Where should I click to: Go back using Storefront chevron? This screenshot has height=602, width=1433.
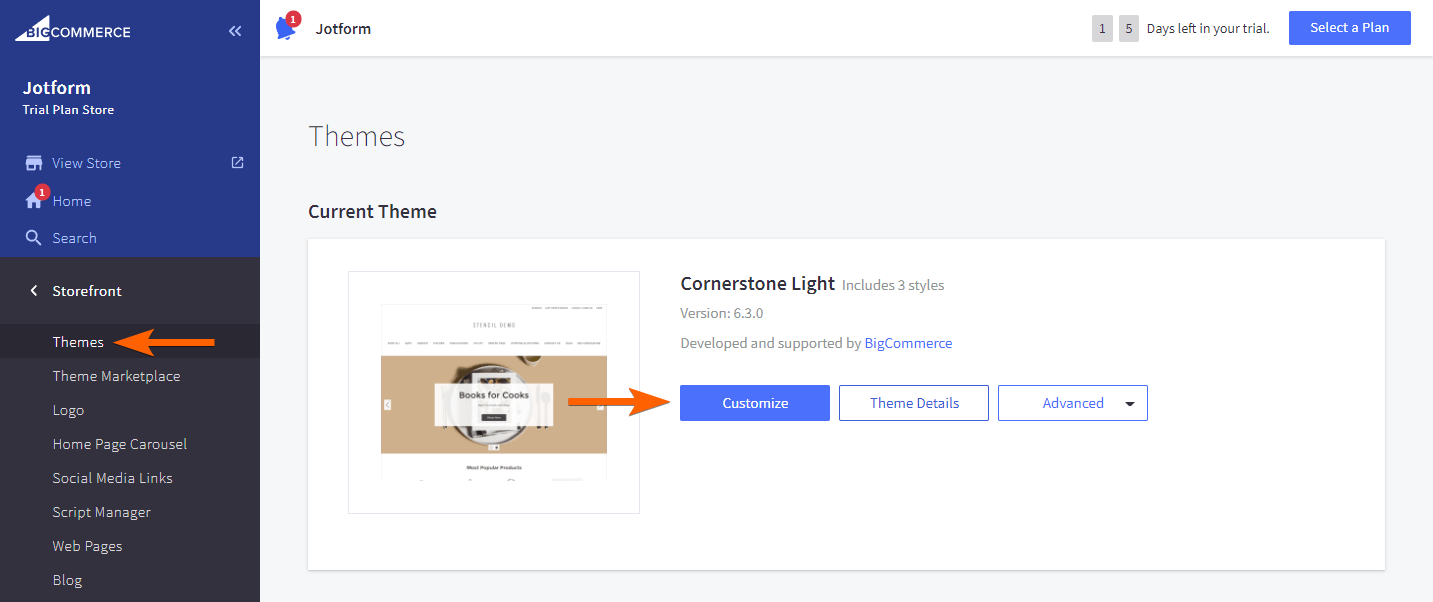[x=33, y=291]
